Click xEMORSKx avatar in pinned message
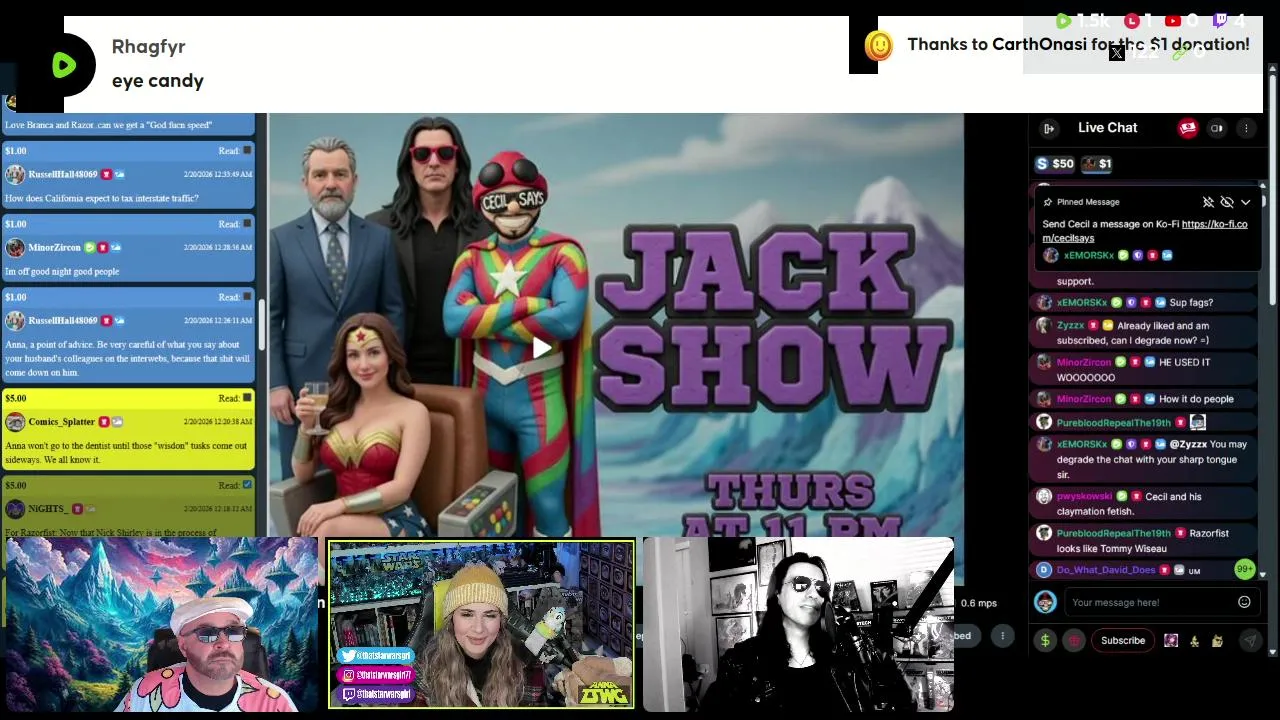1280x720 pixels. pos(1050,256)
